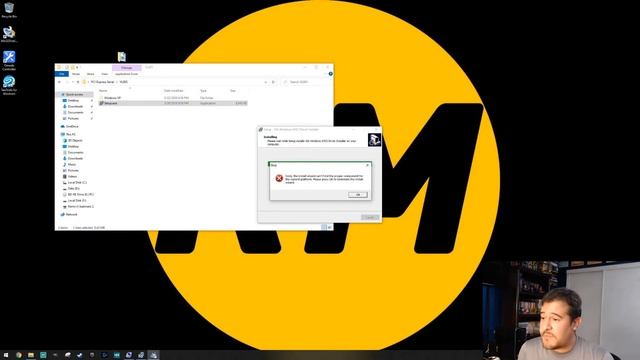Open the Share ribbon tab
The image size is (640, 360).
click(90, 74)
